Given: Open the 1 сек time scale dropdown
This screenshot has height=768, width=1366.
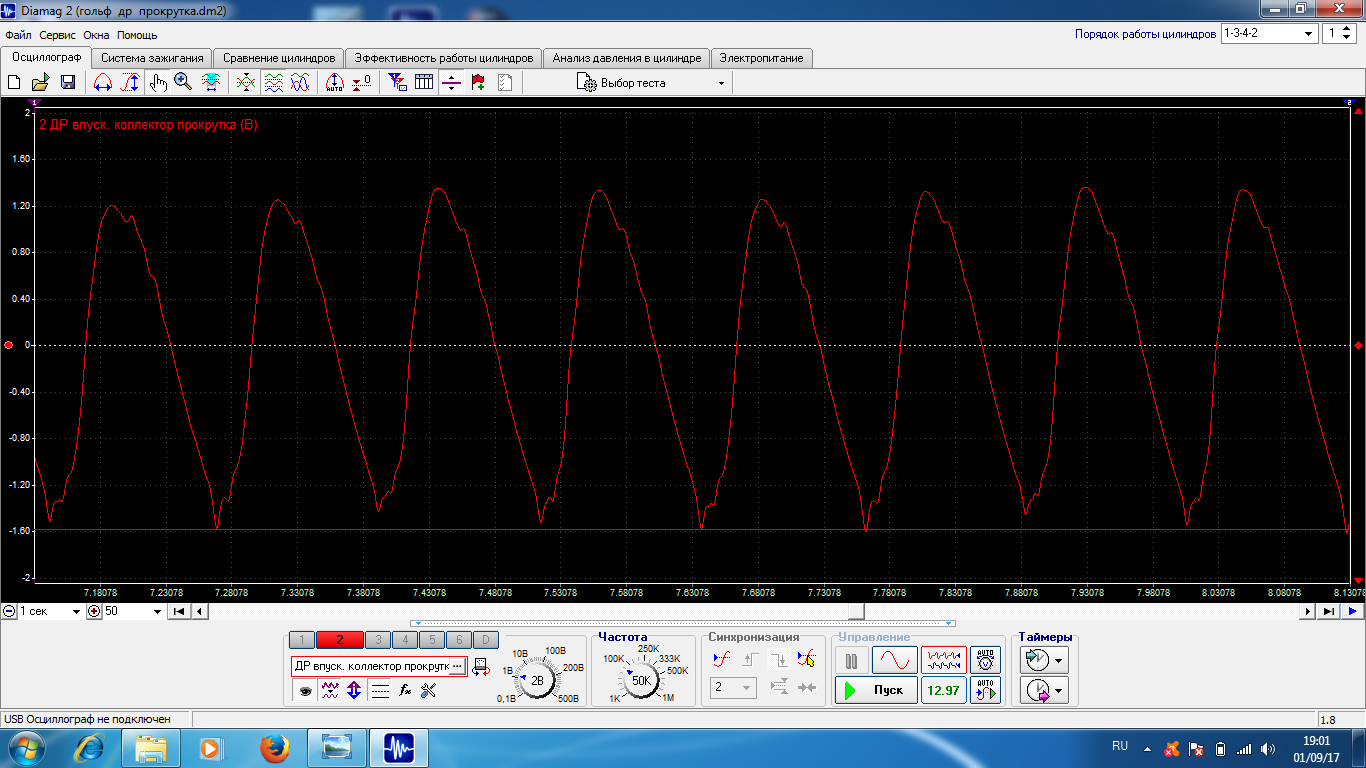Looking at the screenshot, I should [51, 611].
